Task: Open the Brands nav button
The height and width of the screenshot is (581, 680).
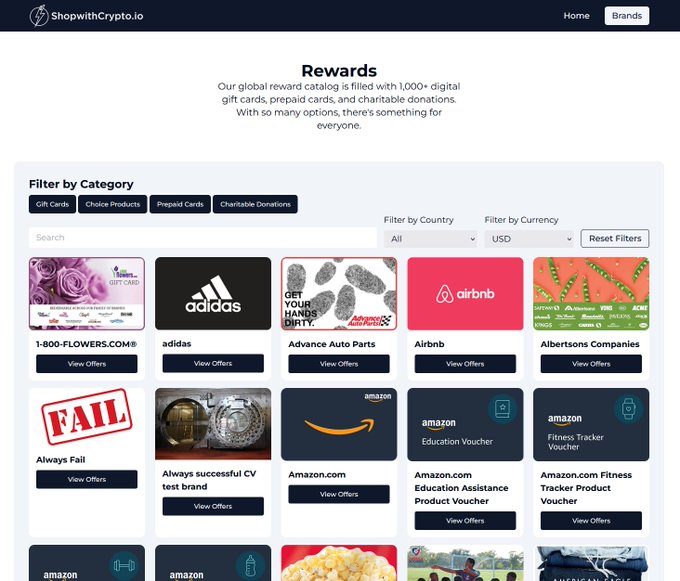Action: point(627,16)
